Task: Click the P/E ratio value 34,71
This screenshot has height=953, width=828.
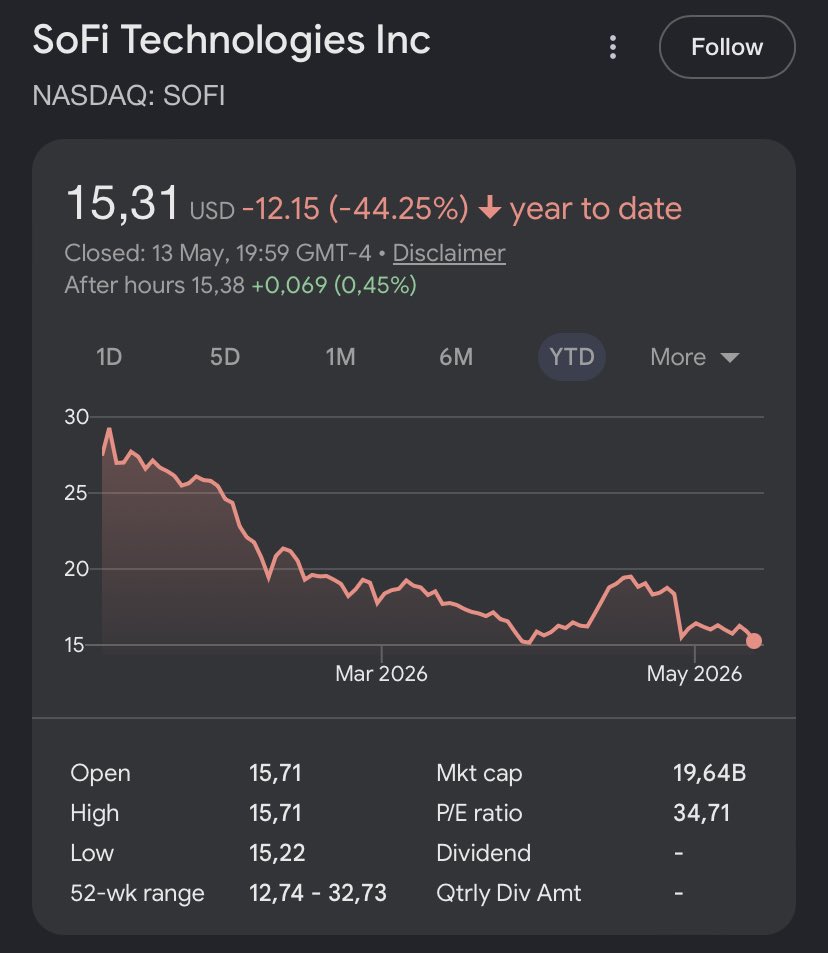Action: pos(702,813)
